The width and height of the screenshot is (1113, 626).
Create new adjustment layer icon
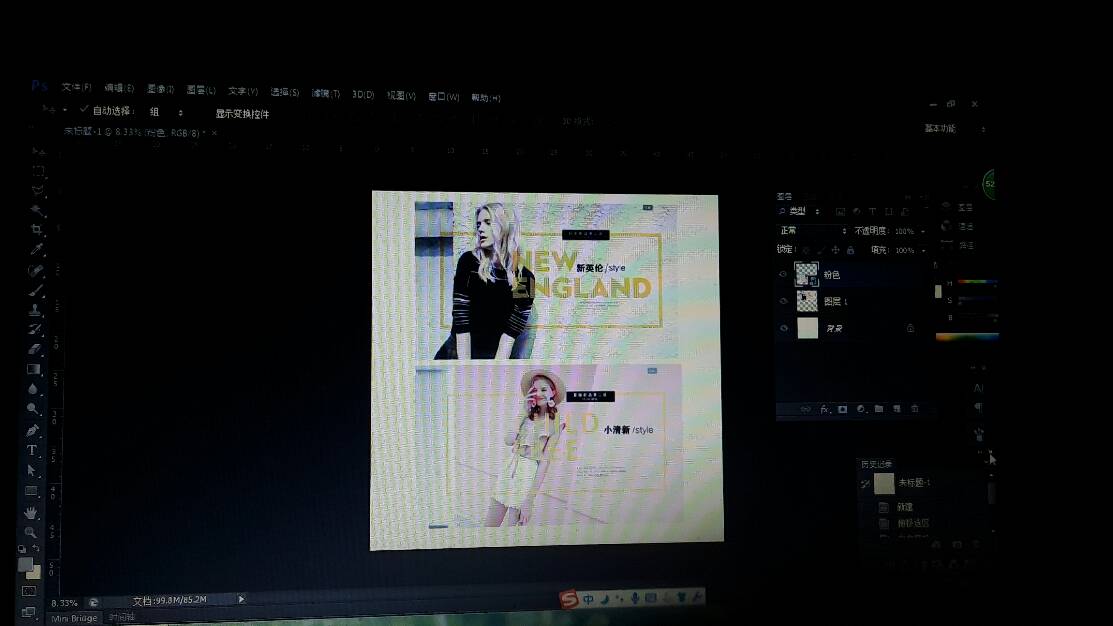tap(861, 410)
